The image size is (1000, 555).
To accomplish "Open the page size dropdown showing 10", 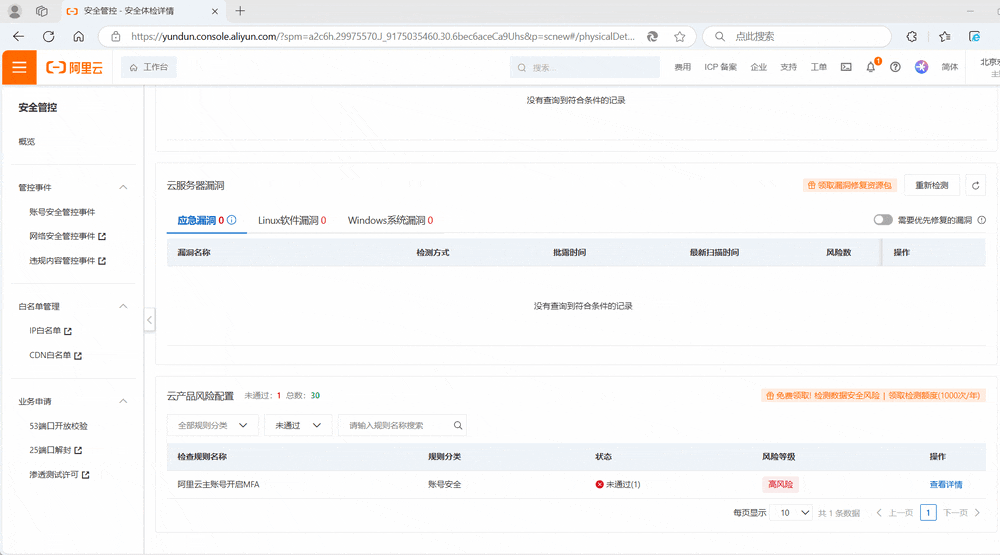I will [x=791, y=513].
